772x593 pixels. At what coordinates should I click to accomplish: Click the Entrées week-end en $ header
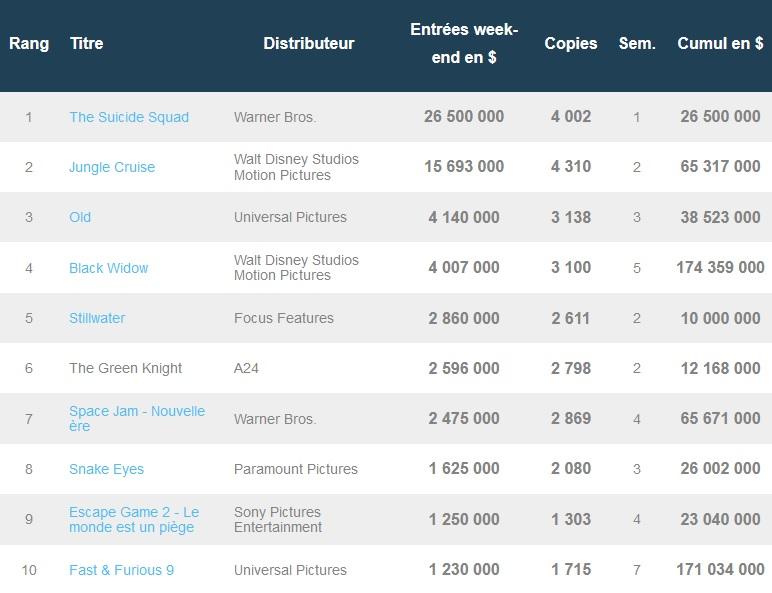pyautogui.click(x=464, y=43)
